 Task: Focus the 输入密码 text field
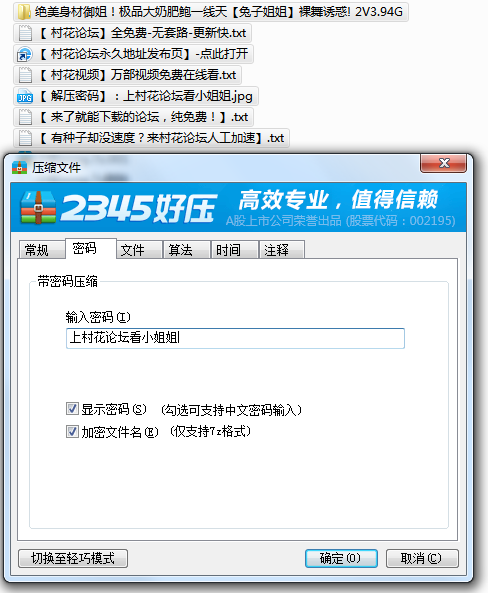coord(235,338)
